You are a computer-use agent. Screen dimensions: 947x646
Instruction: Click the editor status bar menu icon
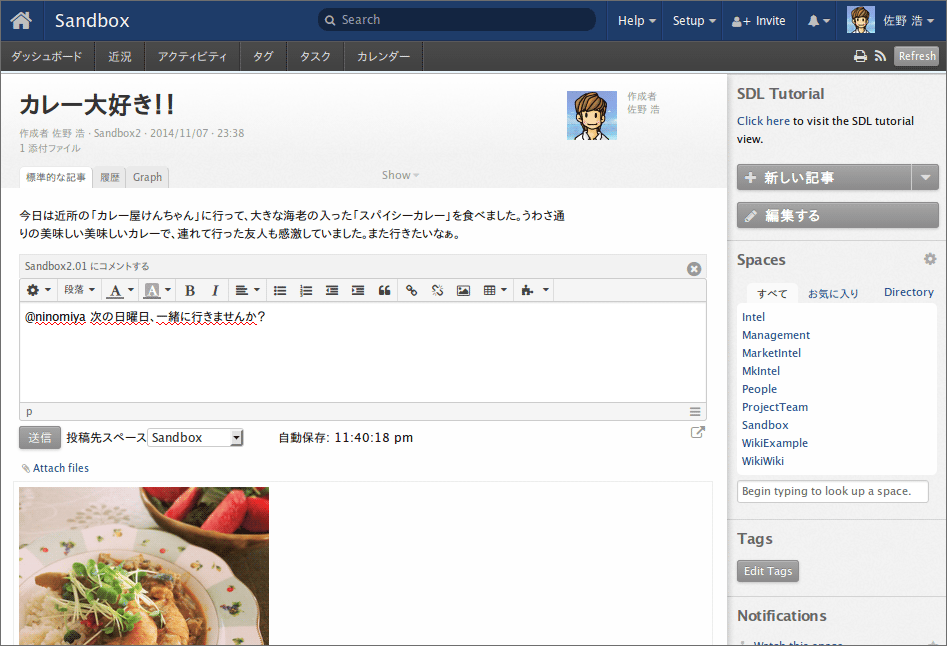tap(695, 412)
